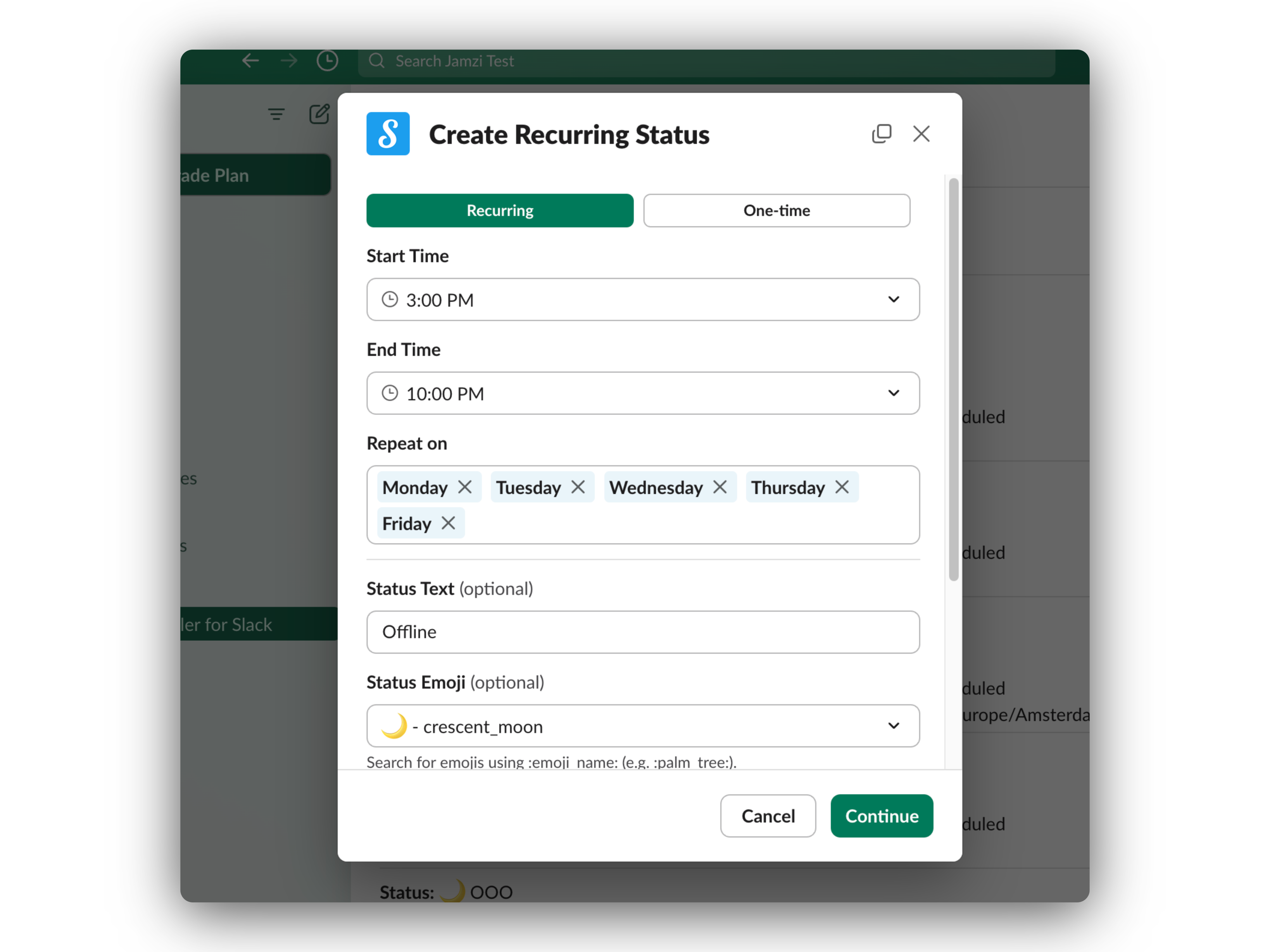Click the blue S app logo
The image size is (1270, 952).
(x=388, y=134)
